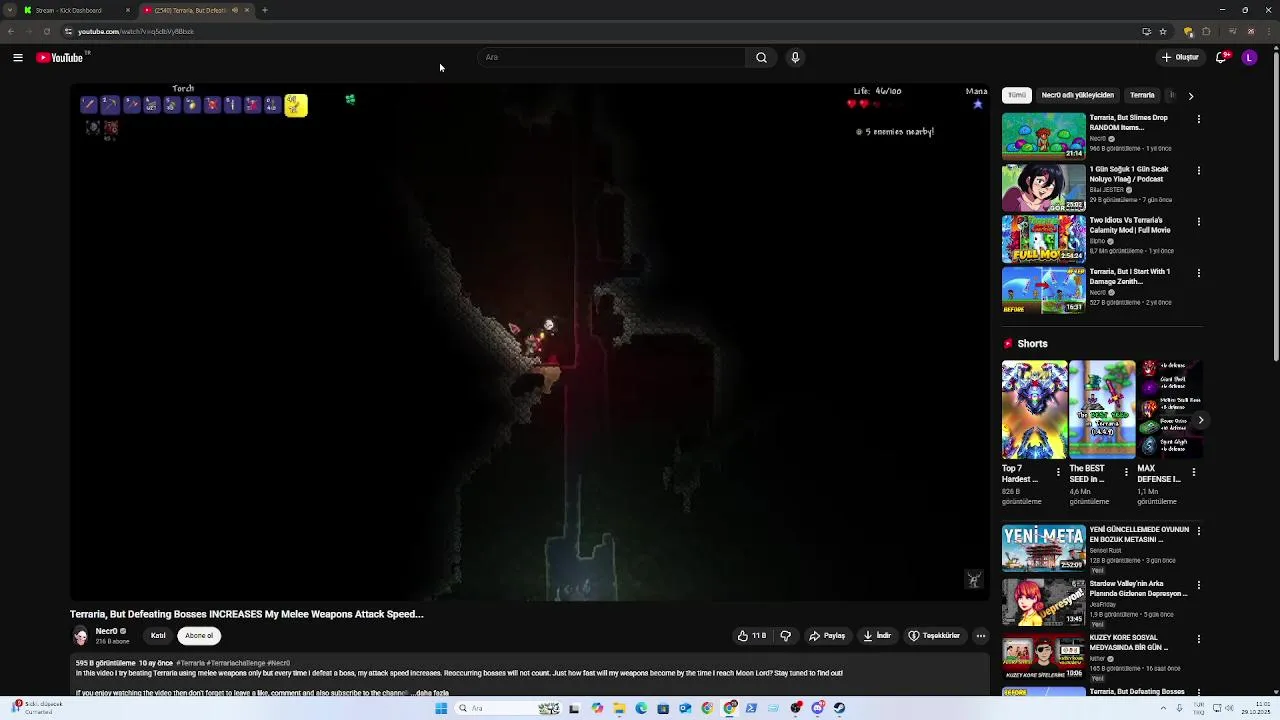Bookmark this page with star icon
The height and width of the screenshot is (720, 1280).
[x=1162, y=32]
